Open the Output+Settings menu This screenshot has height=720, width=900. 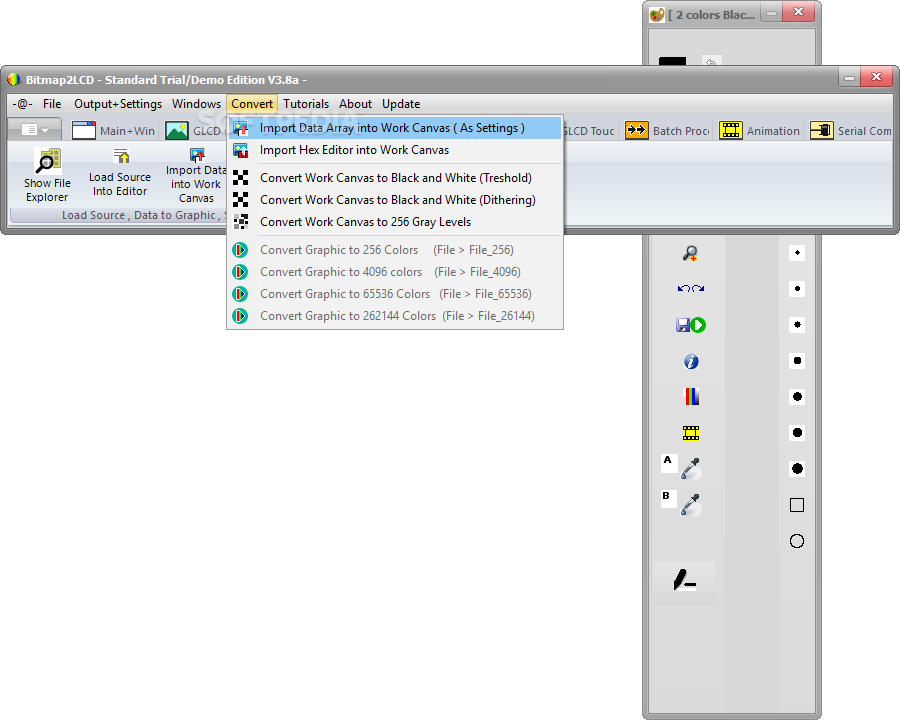118,104
